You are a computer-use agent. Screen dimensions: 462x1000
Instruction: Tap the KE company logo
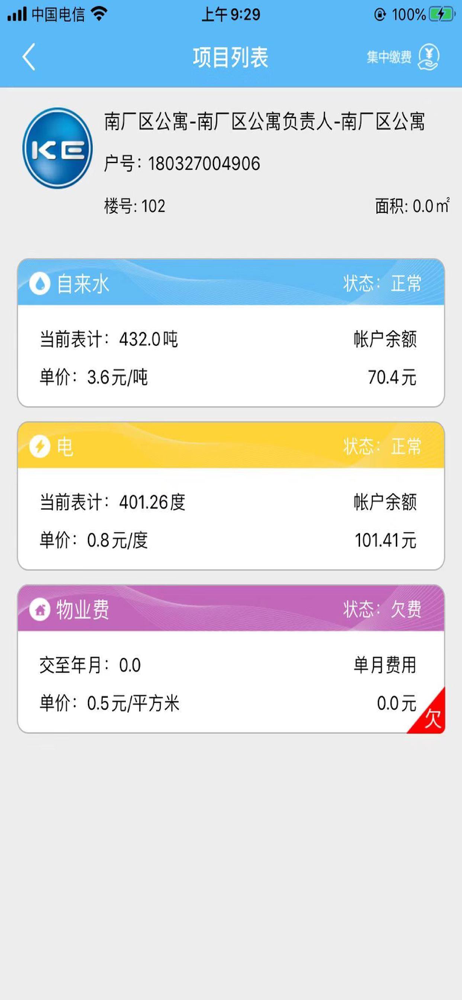point(57,148)
